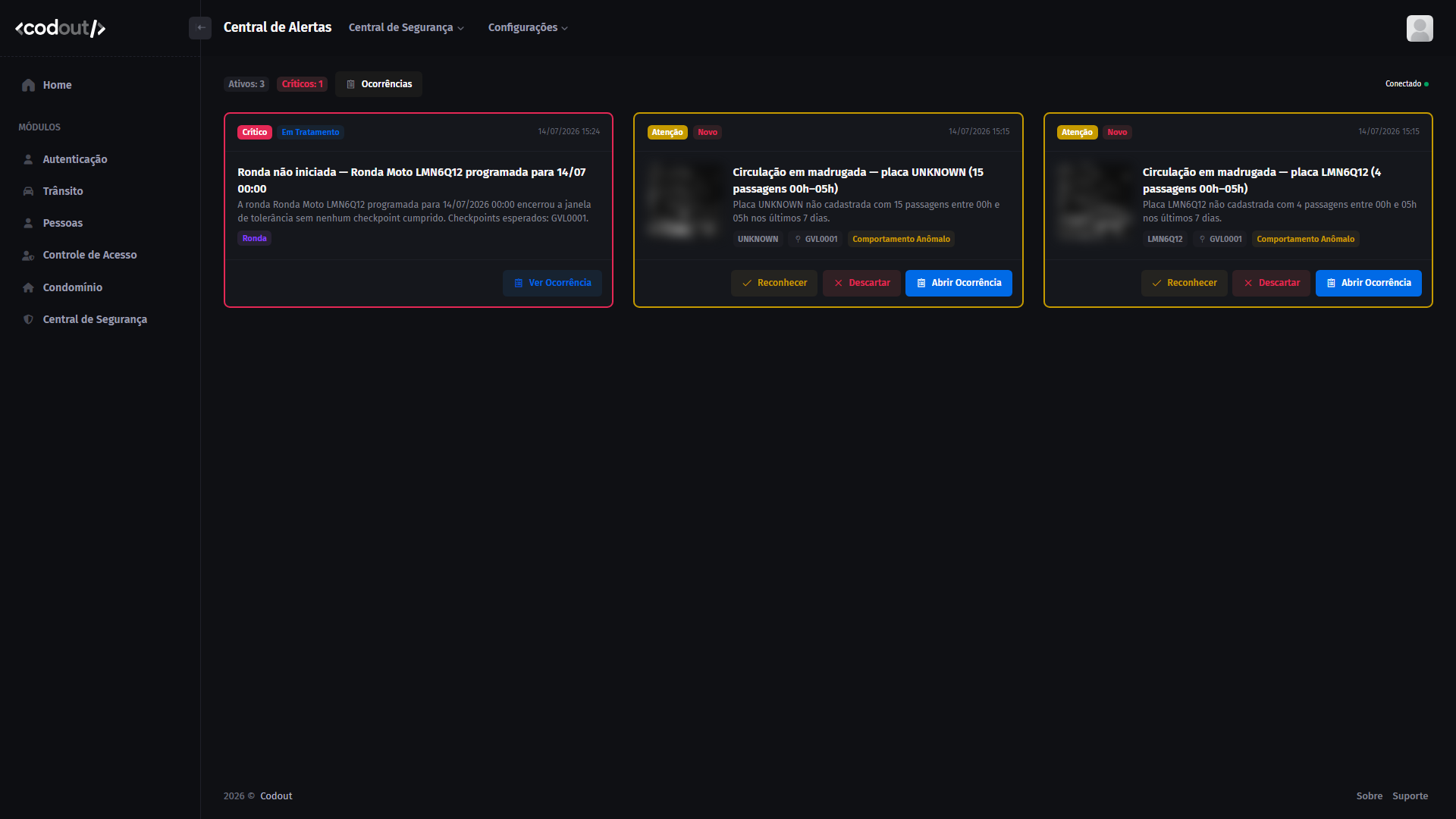Expand Central de Segurança dropdown menu
The width and height of the screenshot is (1456, 819).
coord(406,27)
